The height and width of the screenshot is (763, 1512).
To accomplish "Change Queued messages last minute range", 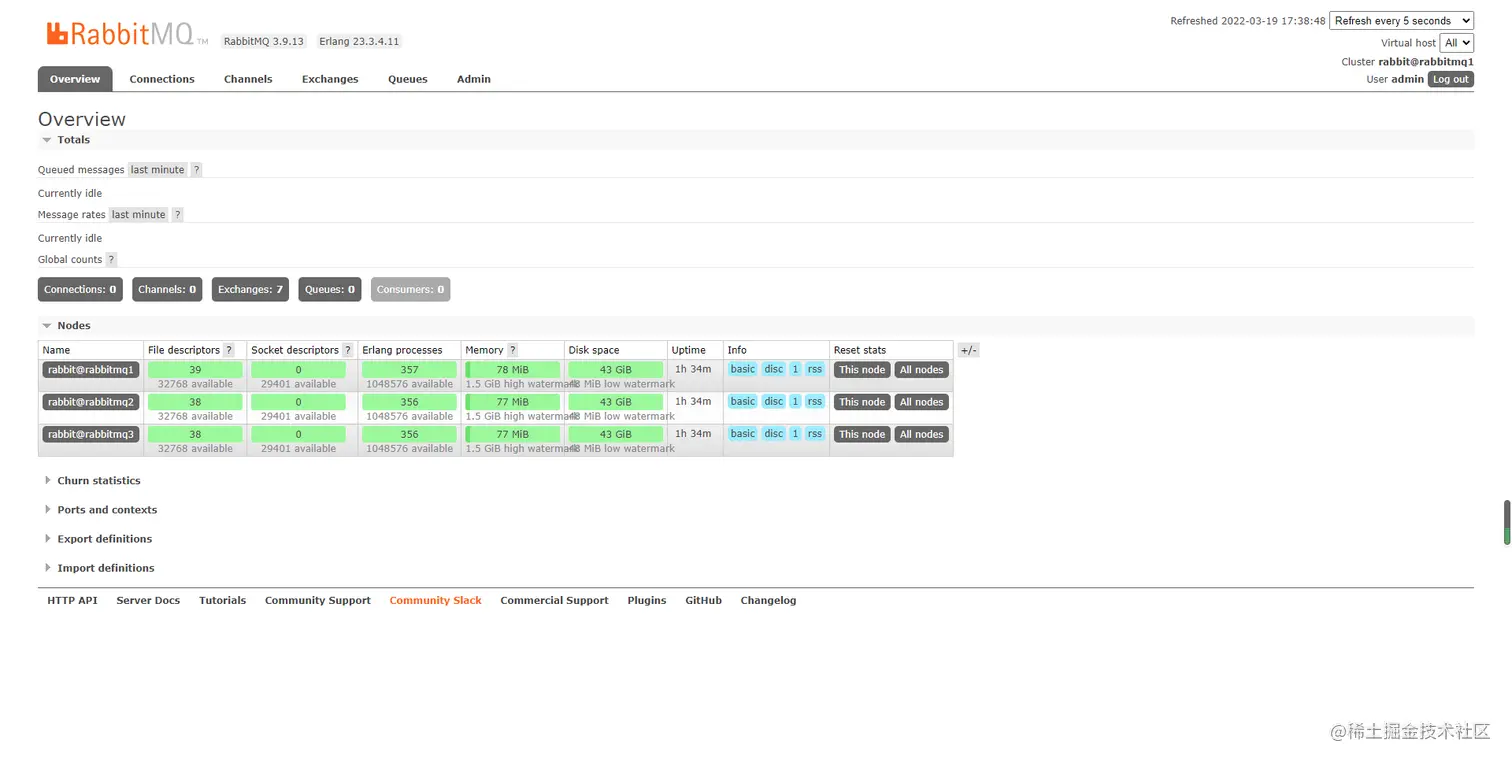I will pos(158,170).
